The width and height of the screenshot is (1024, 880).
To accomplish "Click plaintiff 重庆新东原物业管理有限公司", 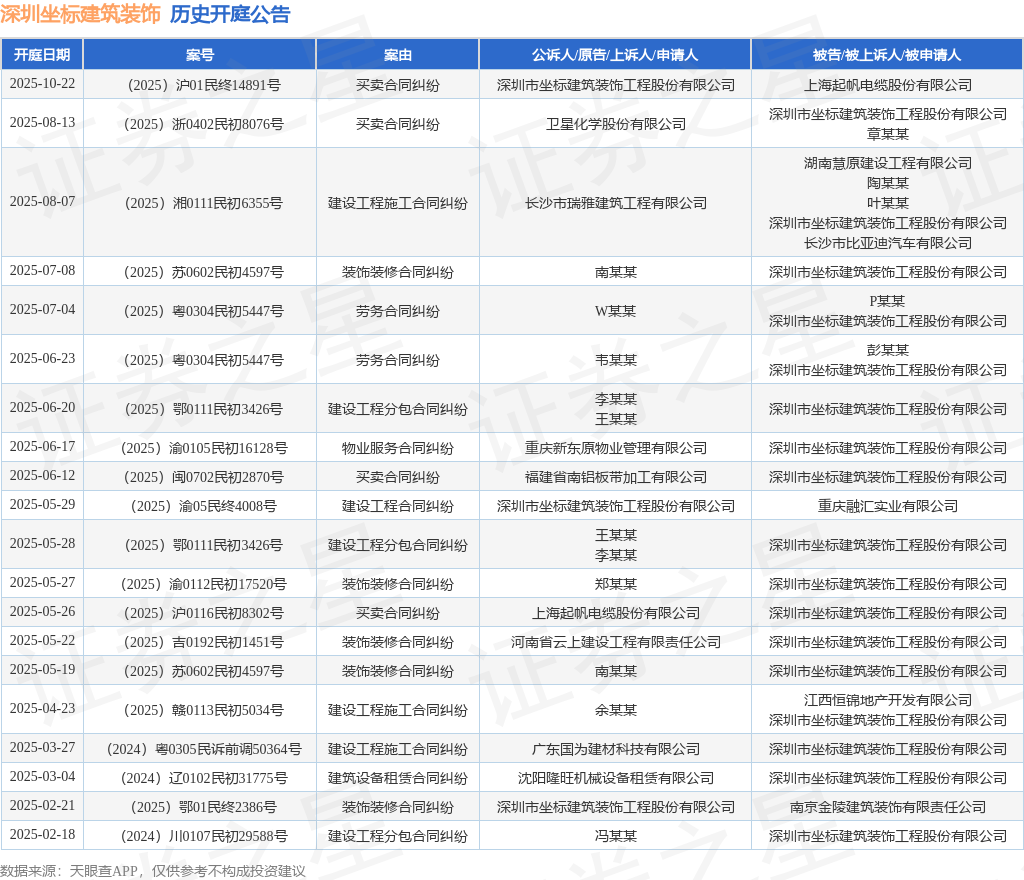I will pos(616,448).
